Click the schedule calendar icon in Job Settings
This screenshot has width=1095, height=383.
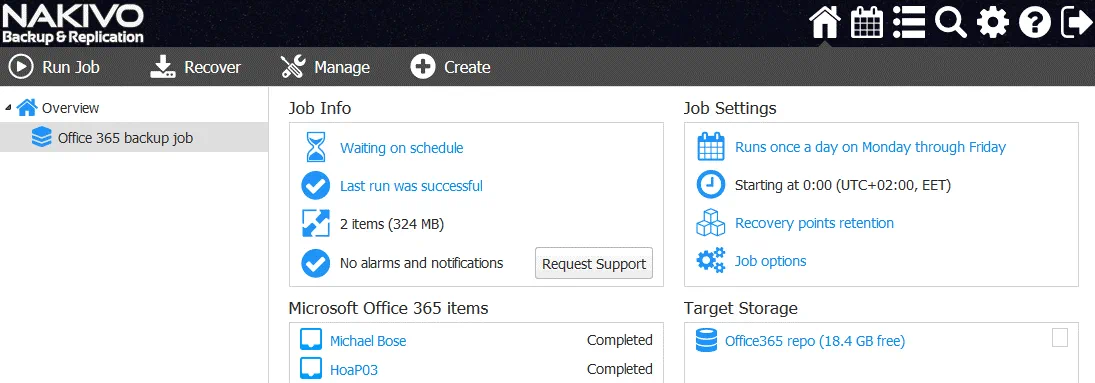711,147
